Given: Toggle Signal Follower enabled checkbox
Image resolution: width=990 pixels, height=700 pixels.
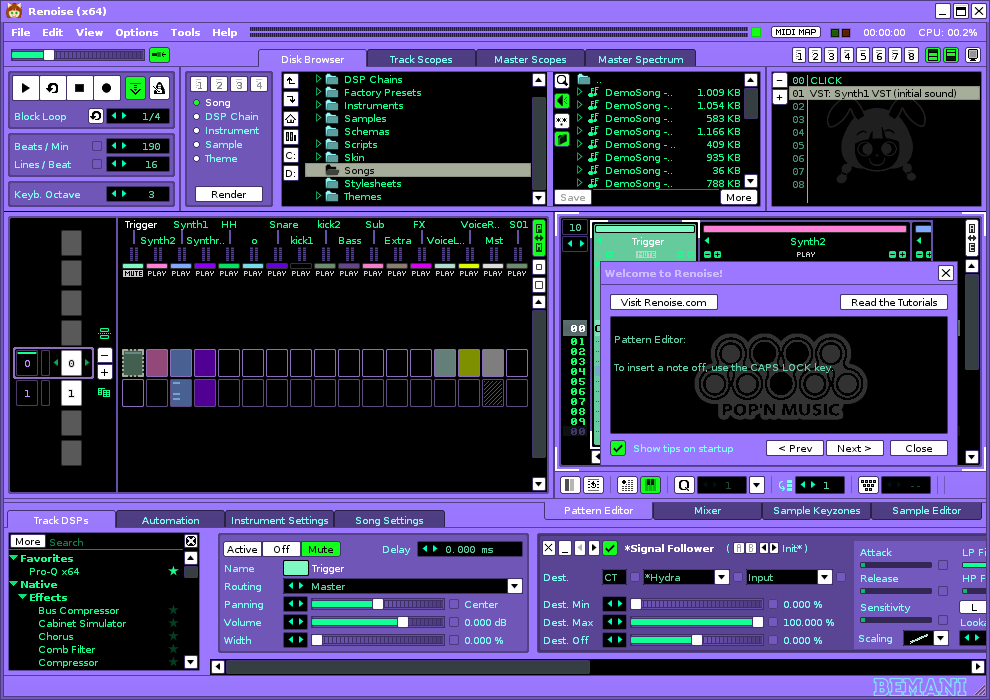Looking at the screenshot, I should [x=610, y=548].
